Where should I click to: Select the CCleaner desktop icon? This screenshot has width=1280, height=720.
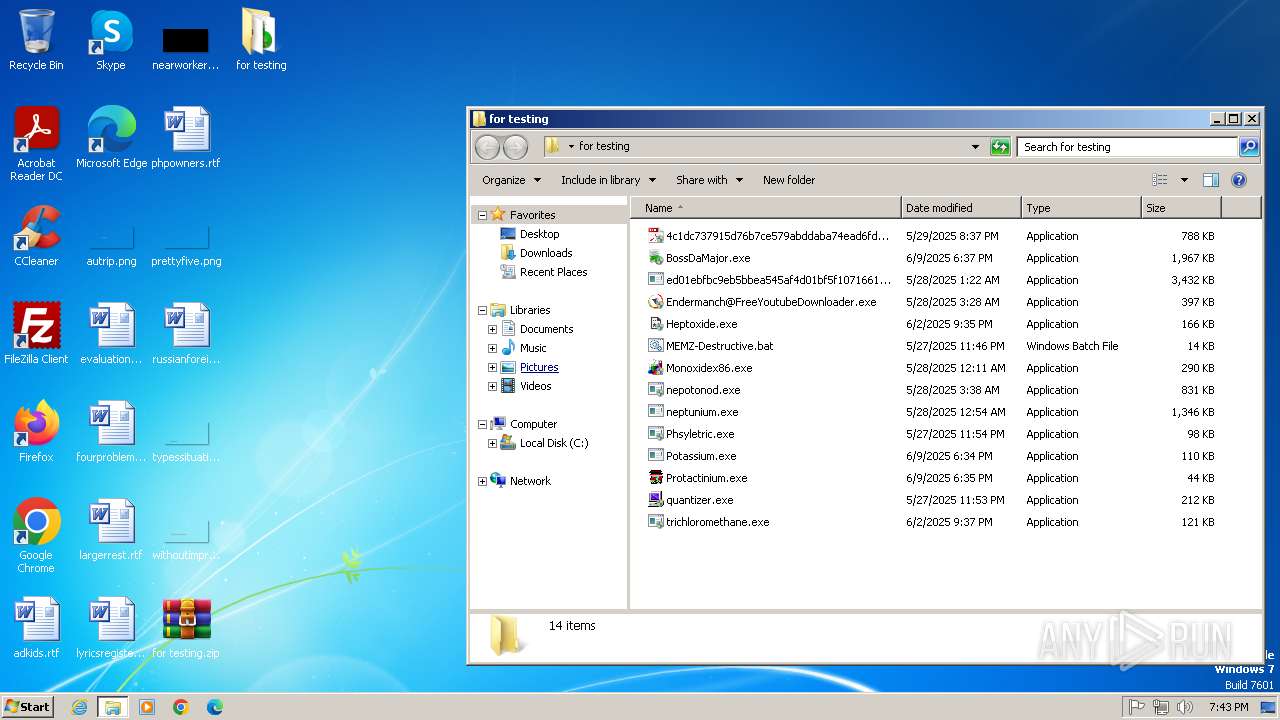[36, 236]
